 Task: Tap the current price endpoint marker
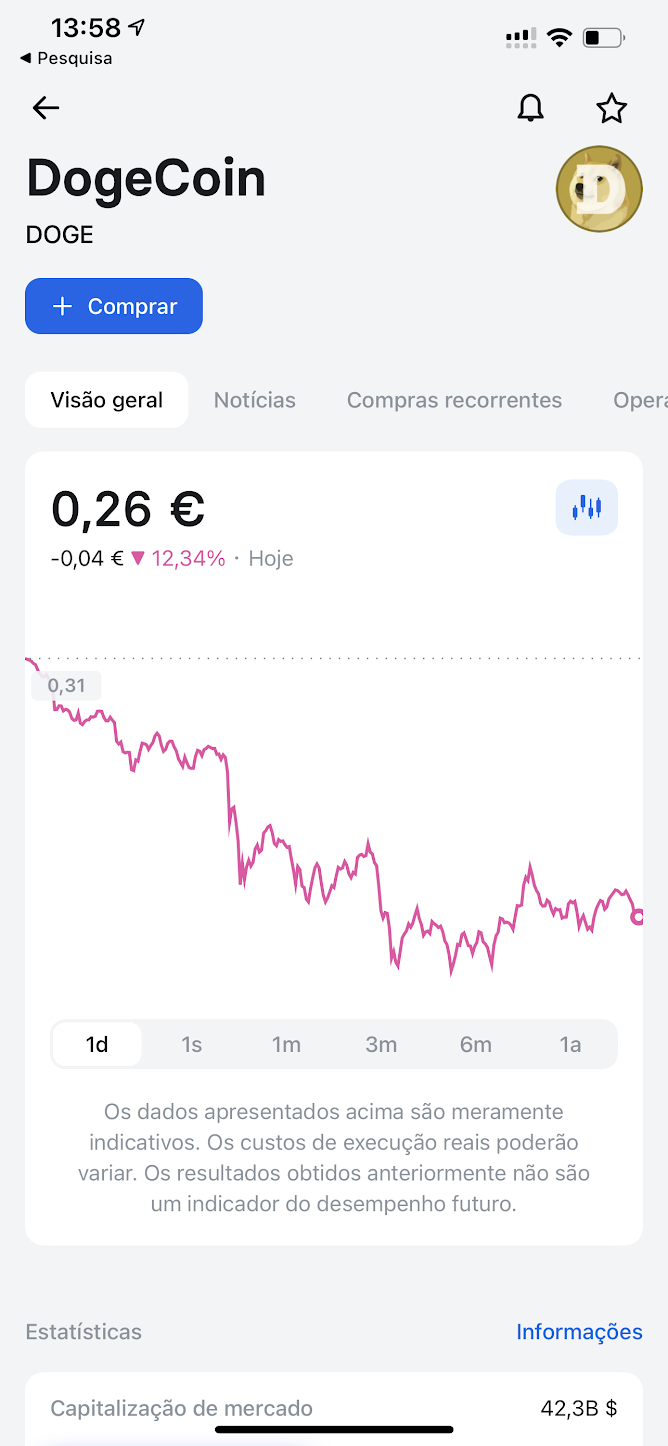[x=638, y=916]
